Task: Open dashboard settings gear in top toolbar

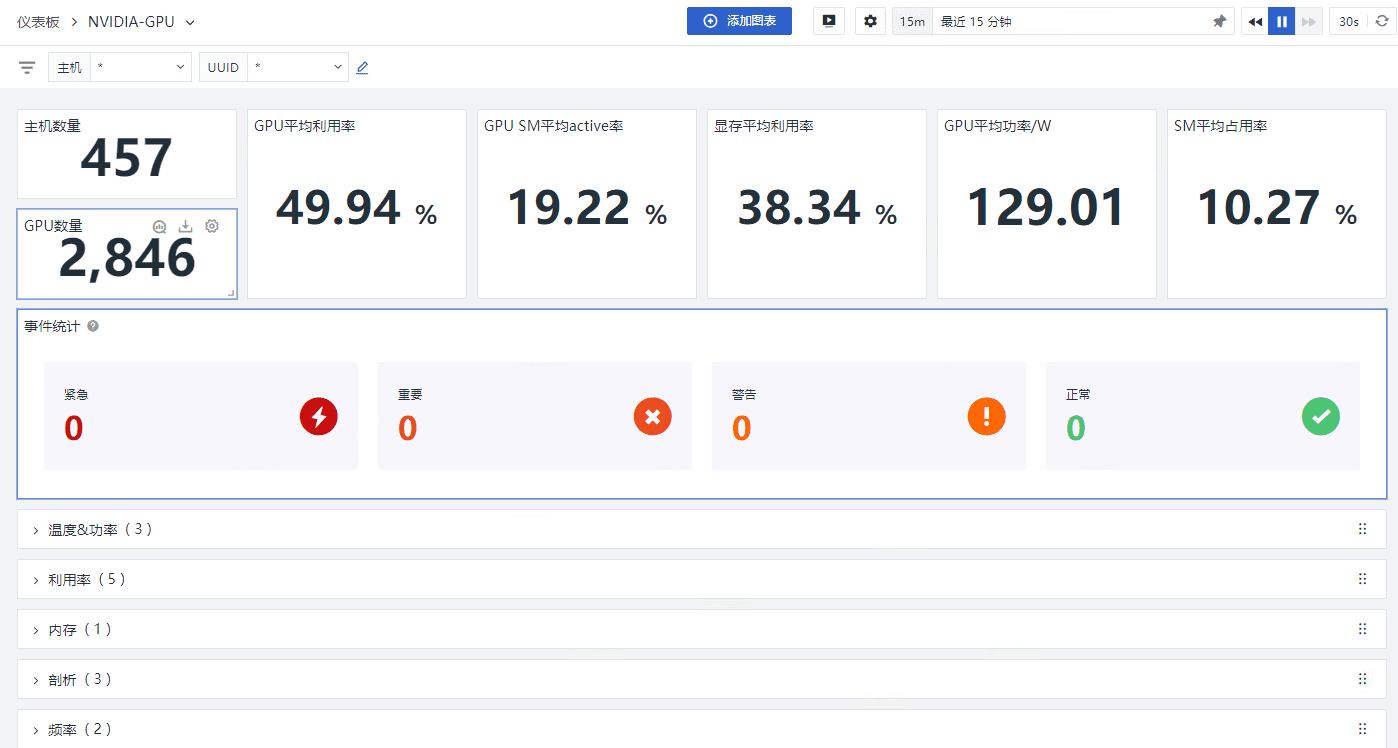Action: [870, 21]
